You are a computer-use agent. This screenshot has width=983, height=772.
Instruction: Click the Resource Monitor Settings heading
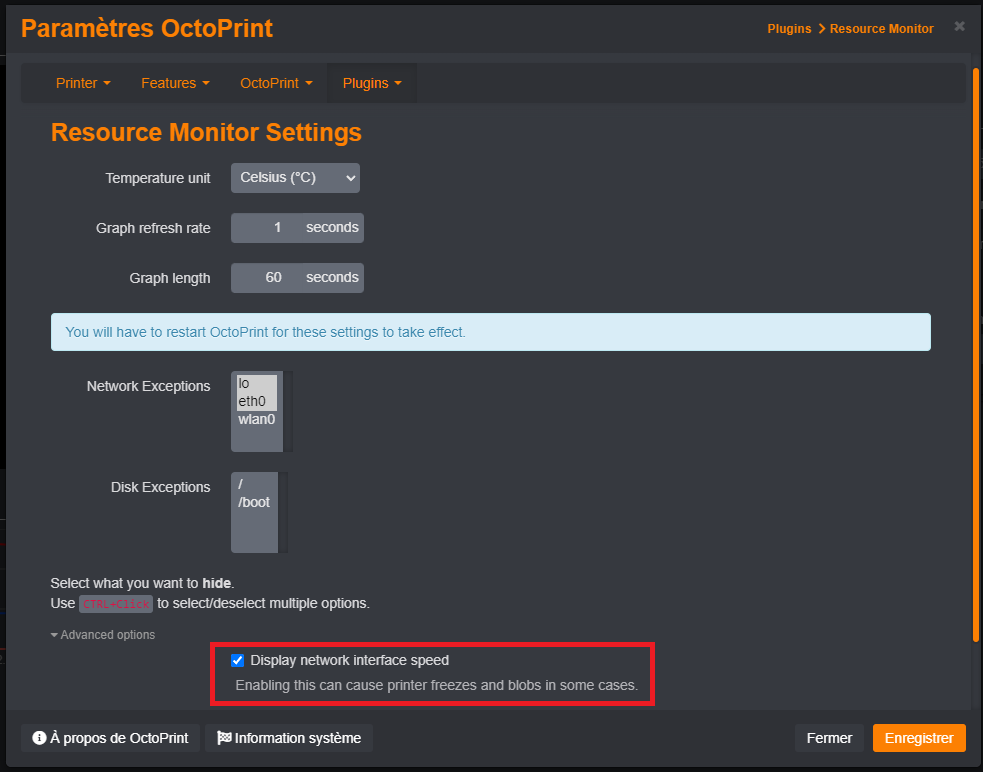(x=206, y=132)
